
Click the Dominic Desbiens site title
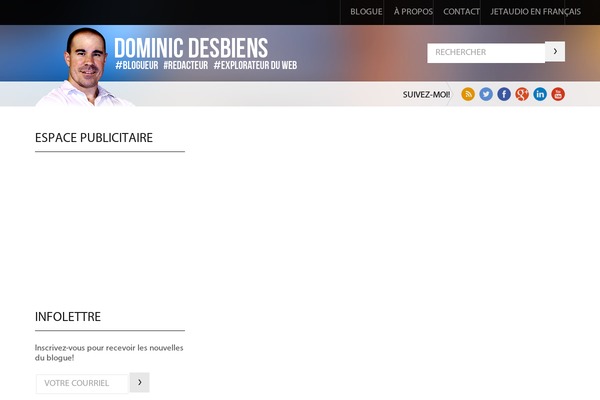coord(191,48)
